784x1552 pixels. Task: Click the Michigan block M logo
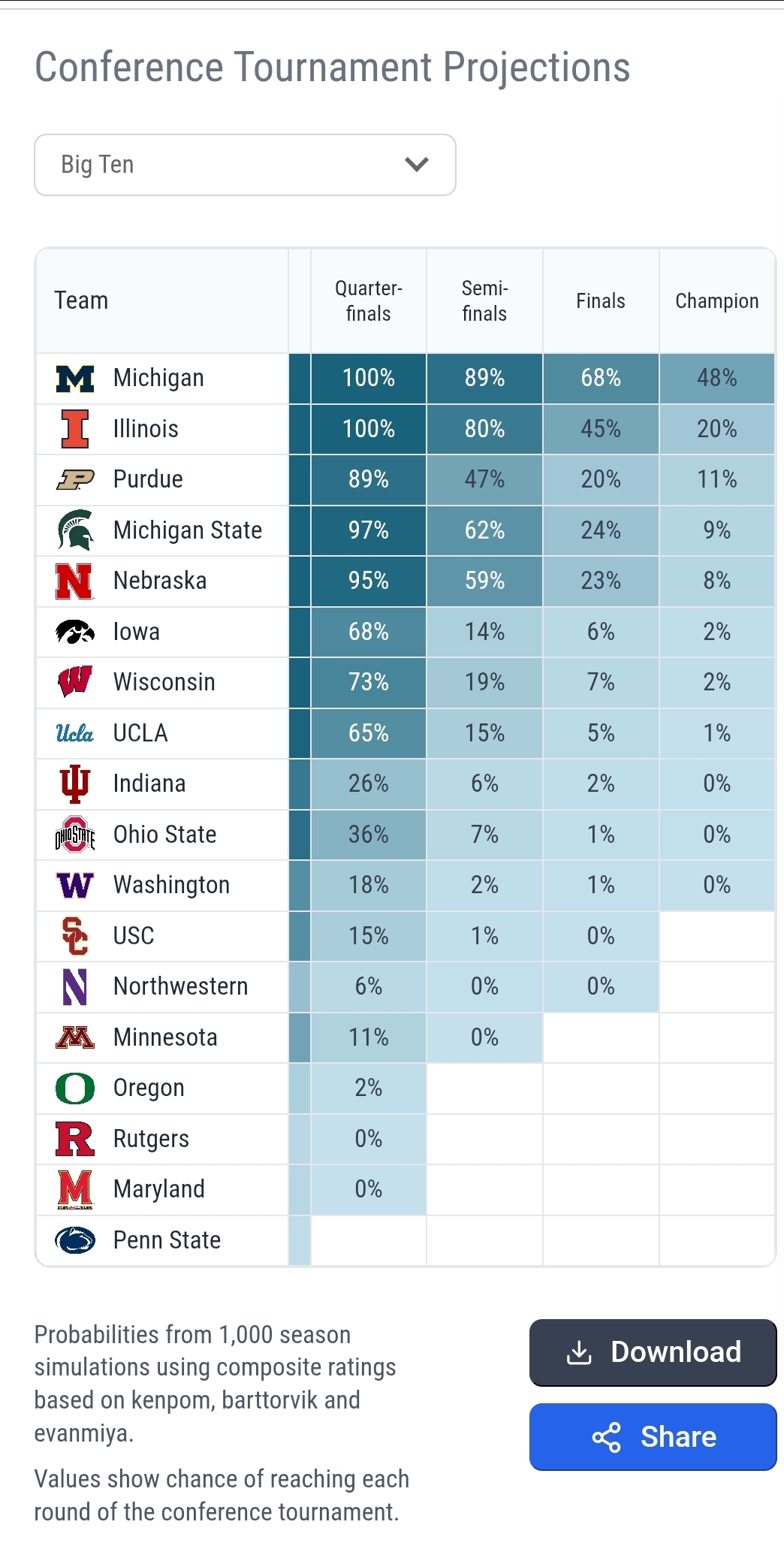(75, 379)
